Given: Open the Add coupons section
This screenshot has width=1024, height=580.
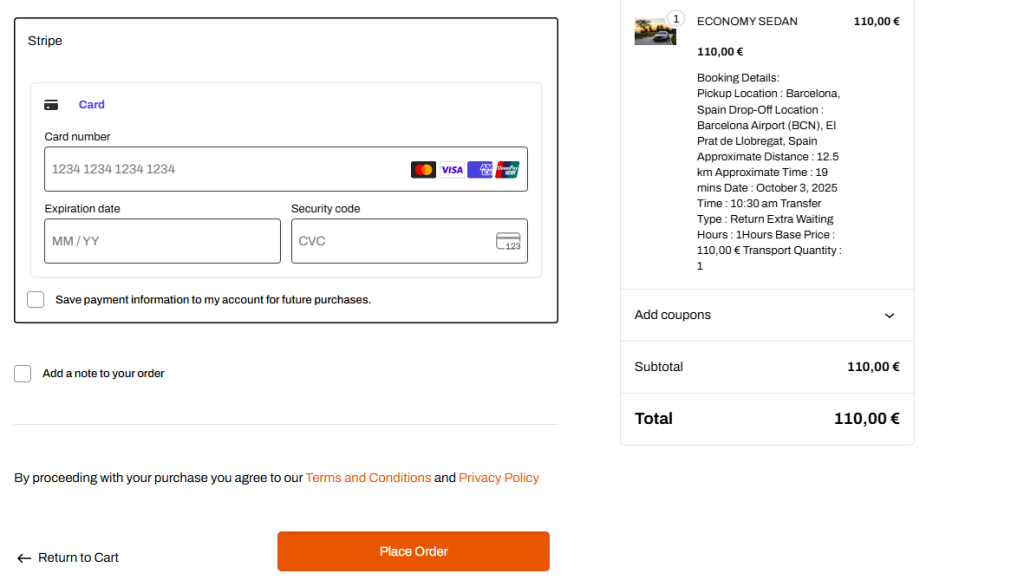Looking at the screenshot, I should click(673, 315).
